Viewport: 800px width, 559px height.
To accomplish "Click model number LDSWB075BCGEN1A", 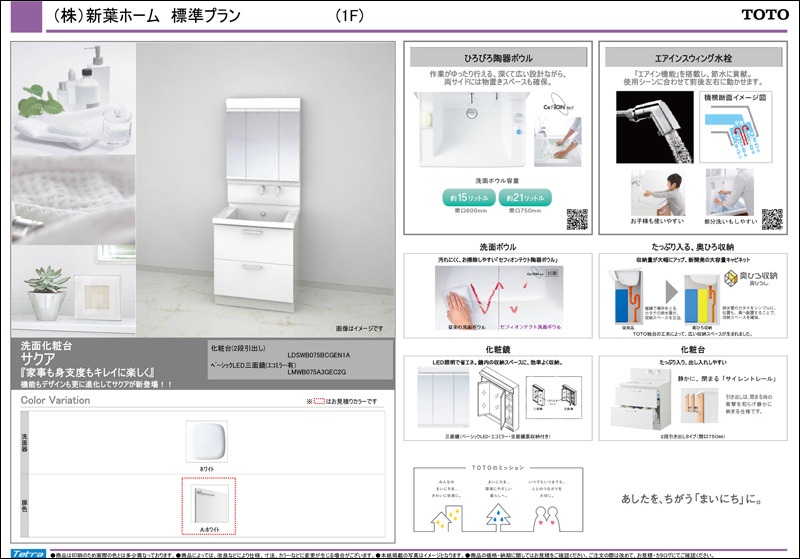I will point(318,355).
